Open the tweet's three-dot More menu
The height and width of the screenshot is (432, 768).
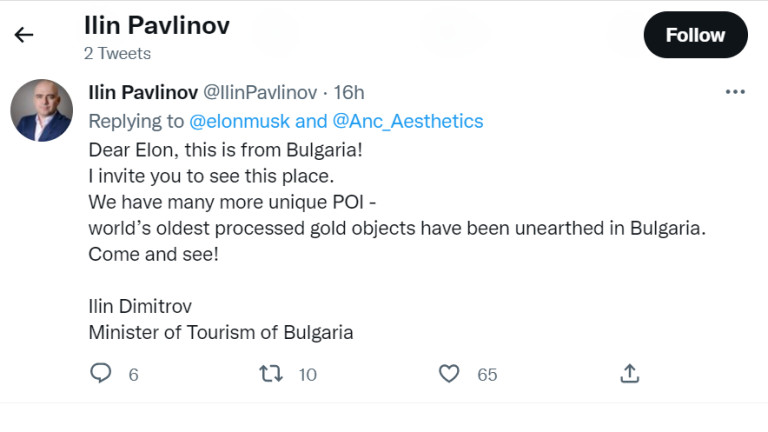pos(735,92)
